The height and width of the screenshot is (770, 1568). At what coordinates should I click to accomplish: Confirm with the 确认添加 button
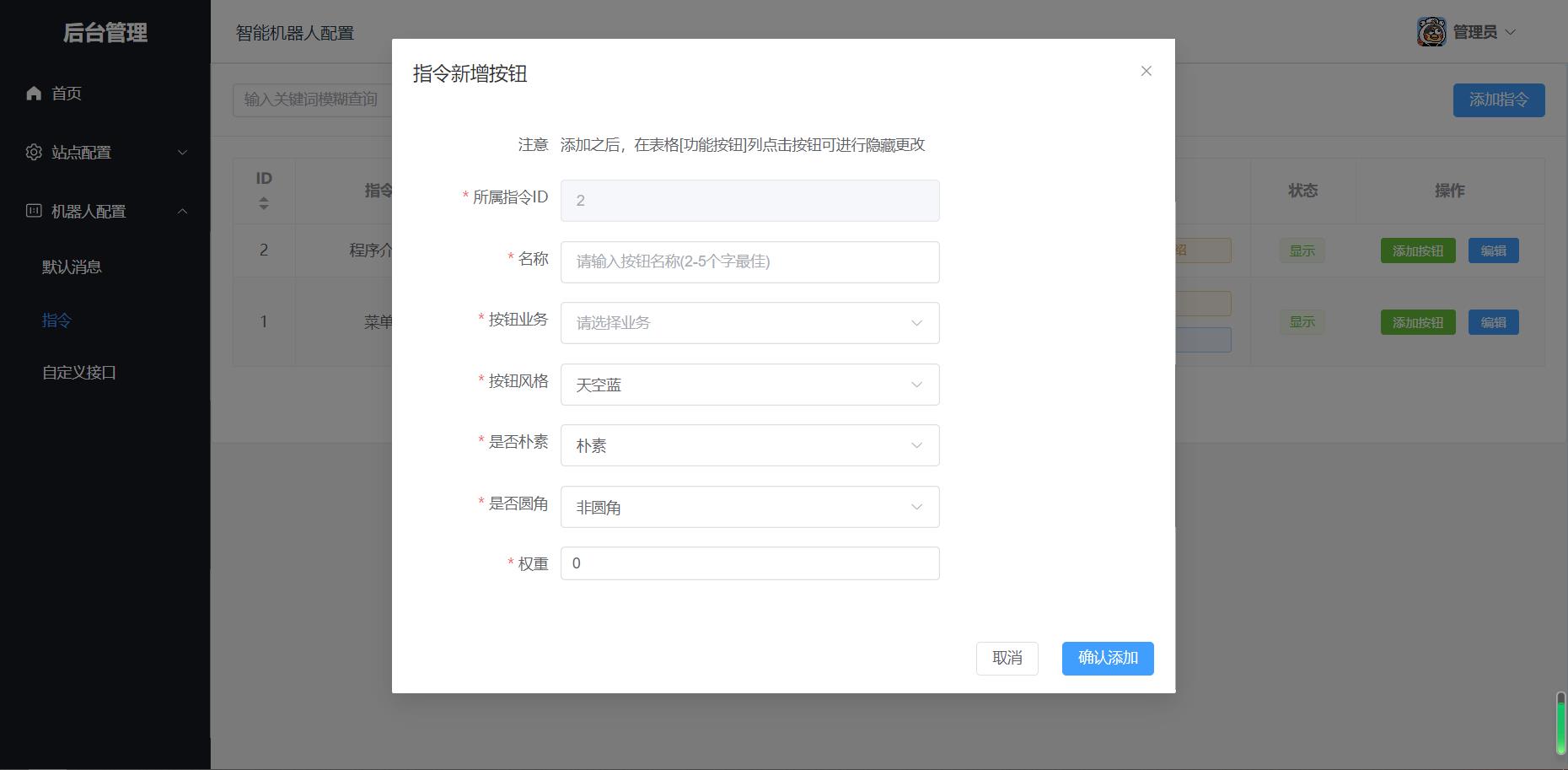(x=1108, y=659)
